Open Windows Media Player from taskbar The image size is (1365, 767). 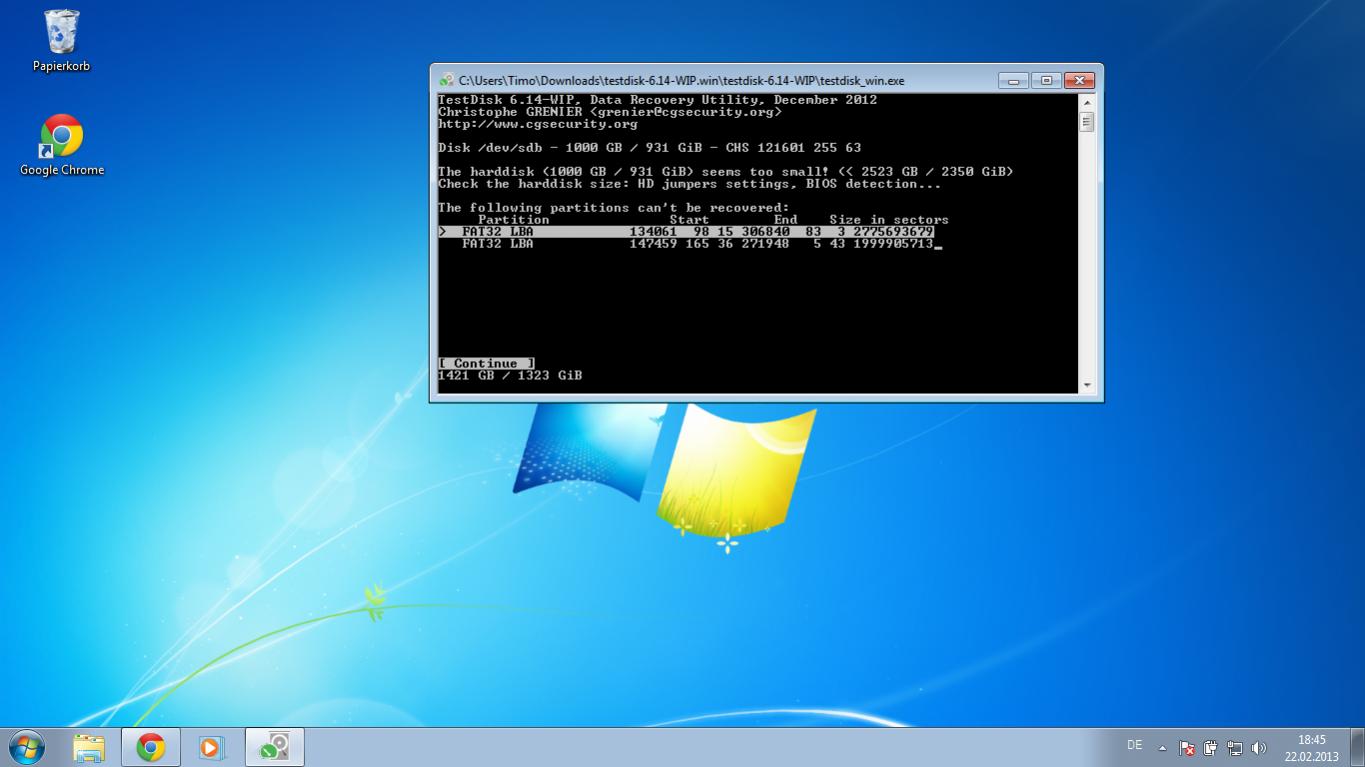click(x=212, y=747)
